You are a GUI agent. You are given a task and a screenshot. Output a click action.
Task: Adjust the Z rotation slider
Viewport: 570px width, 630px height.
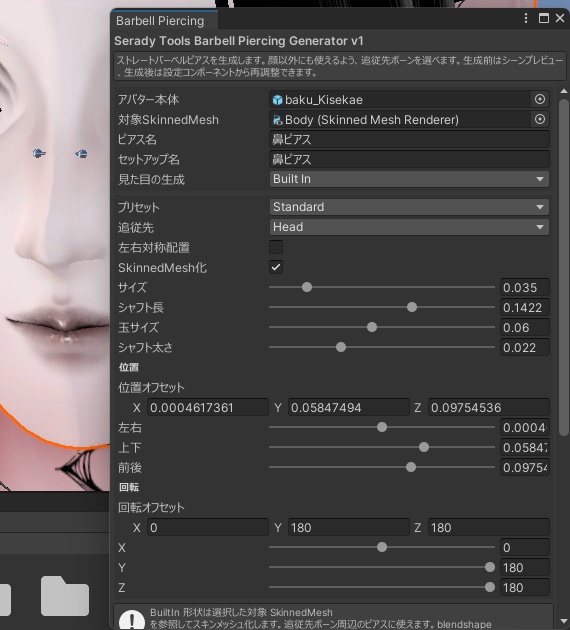click(x=382, y=587)
